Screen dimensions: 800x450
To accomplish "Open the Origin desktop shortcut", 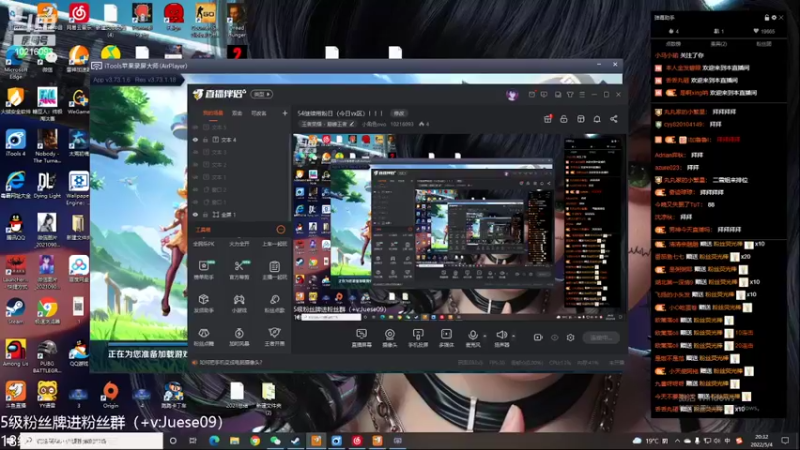I will pyautogui.click(x=110, y=395).
